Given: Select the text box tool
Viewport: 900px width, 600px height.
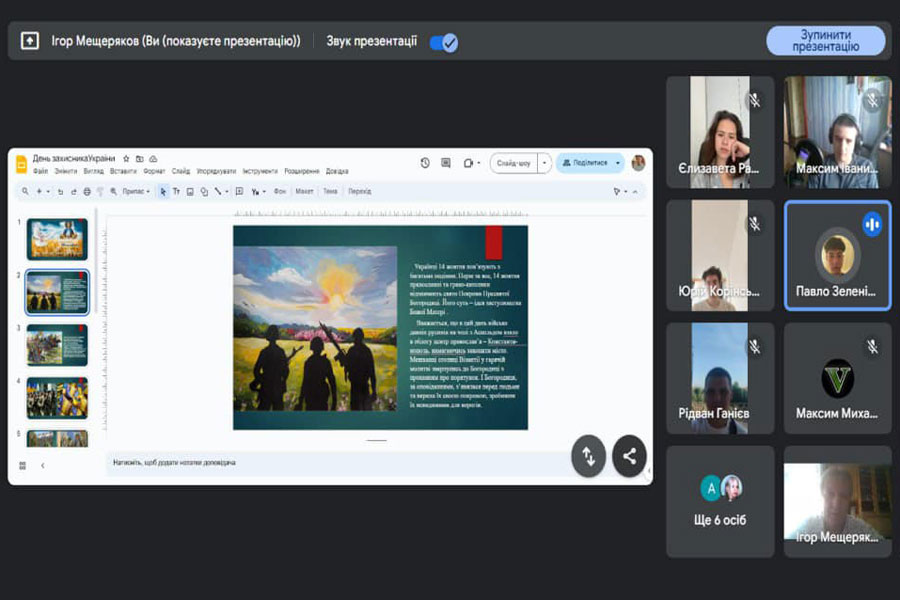Looking at the screenshot, I should (x=176, y=191).
